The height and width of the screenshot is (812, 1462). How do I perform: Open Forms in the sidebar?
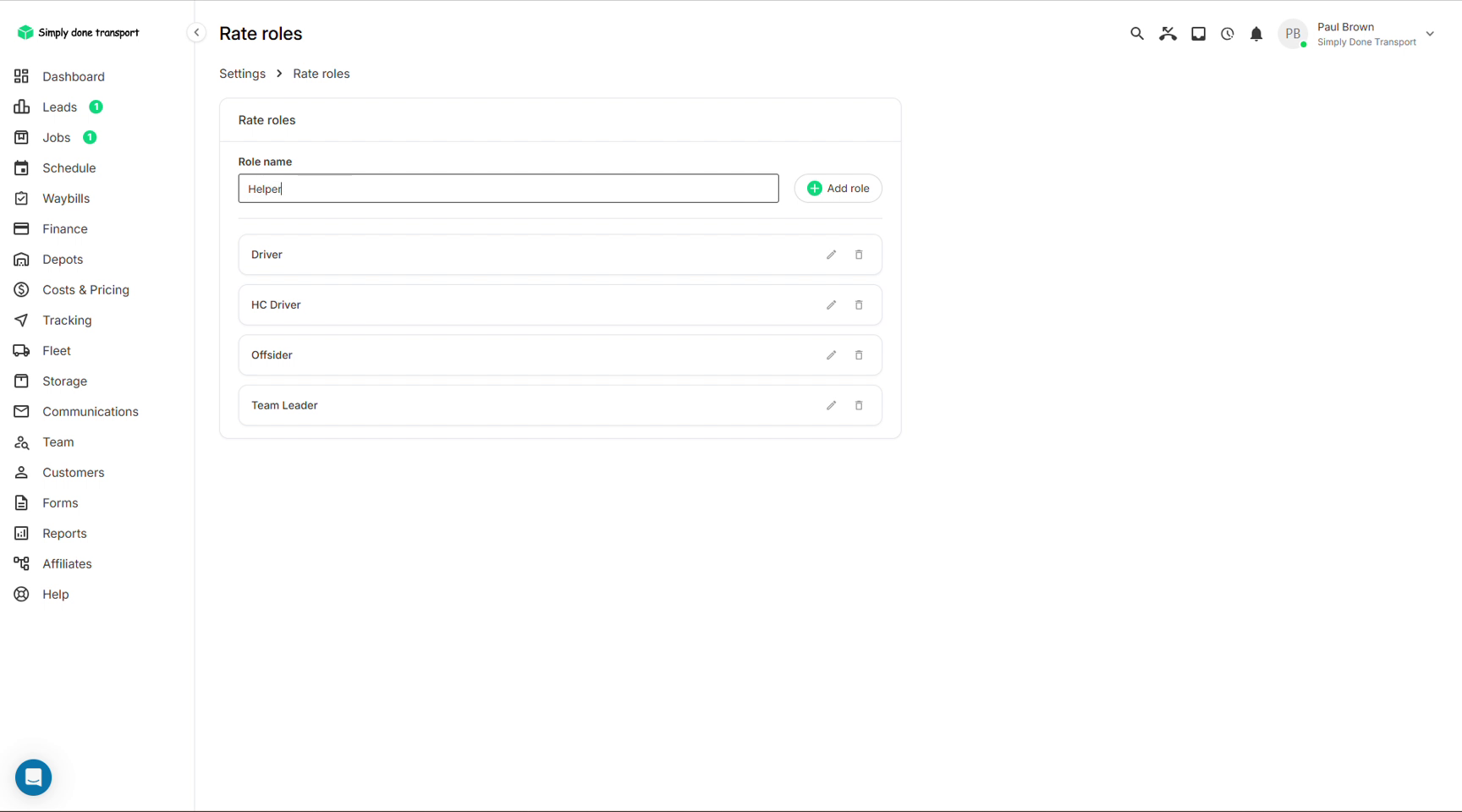tap(60, 502)
